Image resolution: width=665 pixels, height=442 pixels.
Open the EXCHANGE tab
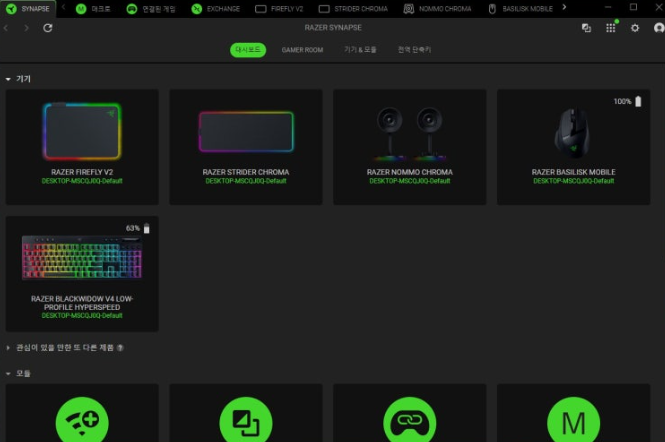[215, 8]
